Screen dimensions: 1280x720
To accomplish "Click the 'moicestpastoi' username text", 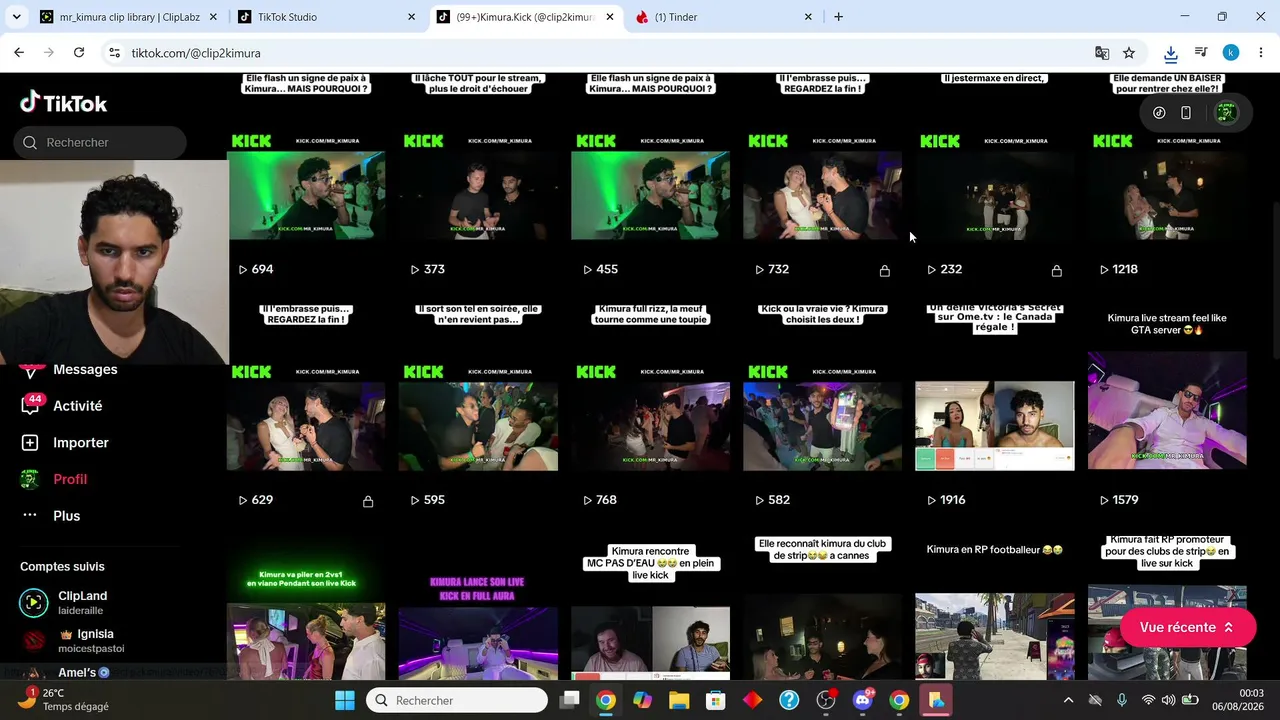I will pos(91,649).
